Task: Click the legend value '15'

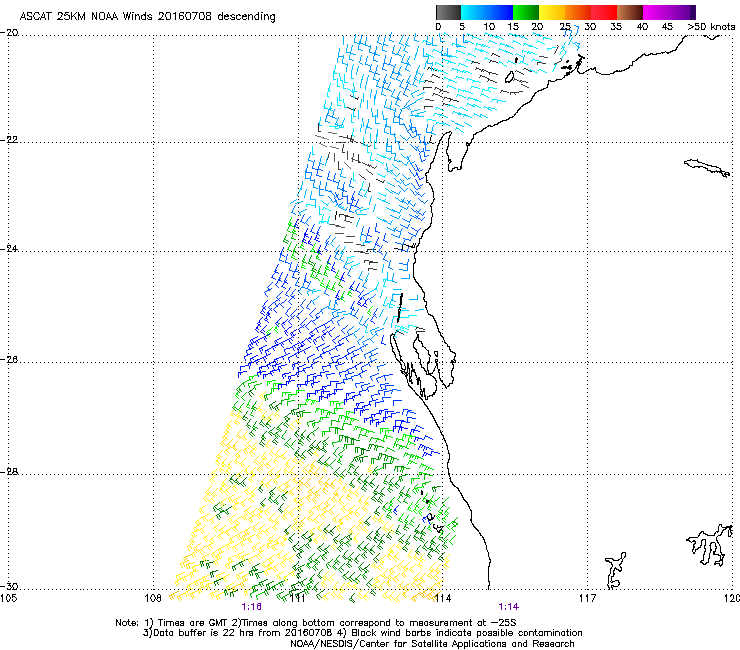Action: [x=513, y=27]
